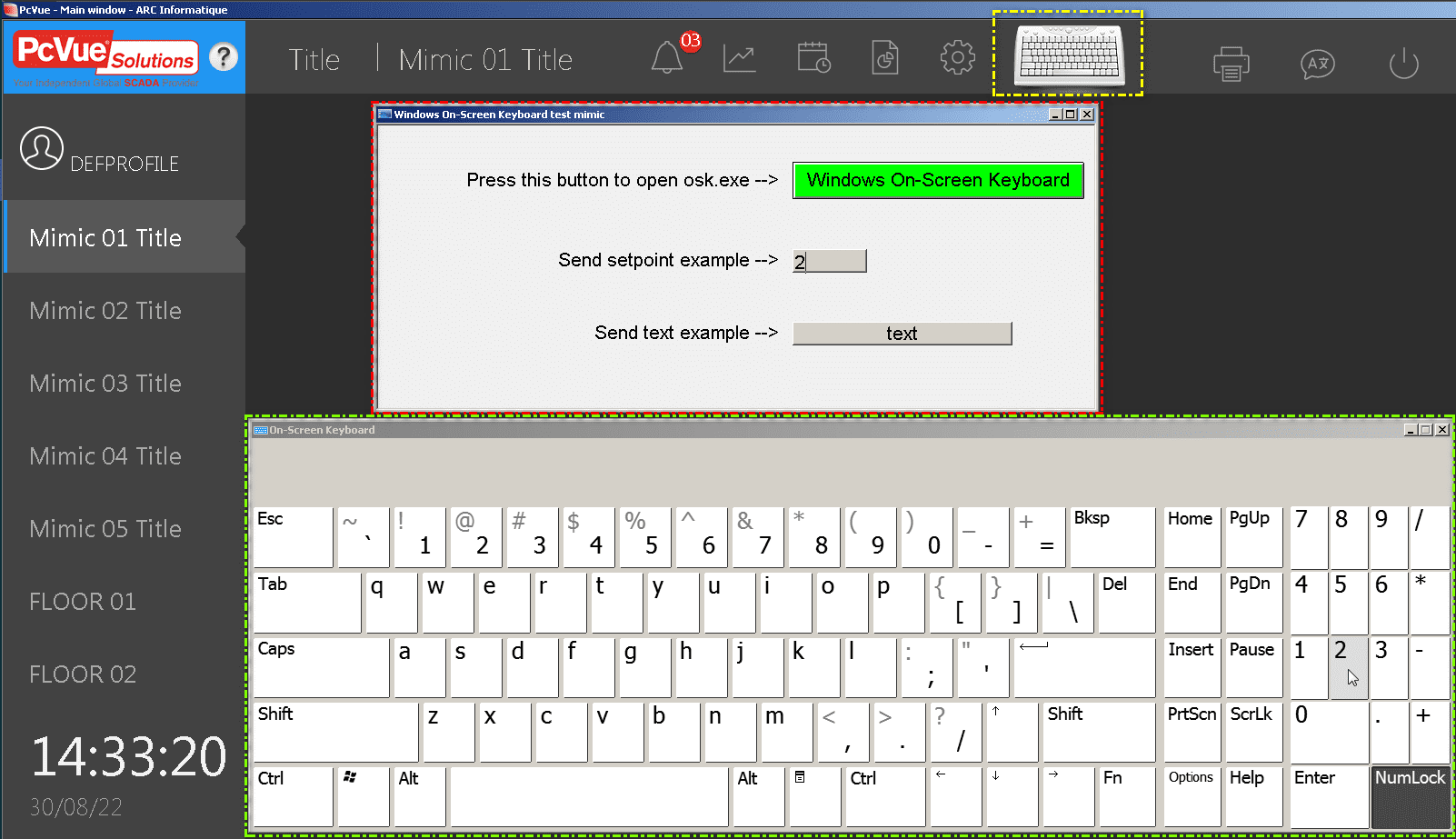
Task: Click the keyboard icon in top bar
Action: point(1069,55)
